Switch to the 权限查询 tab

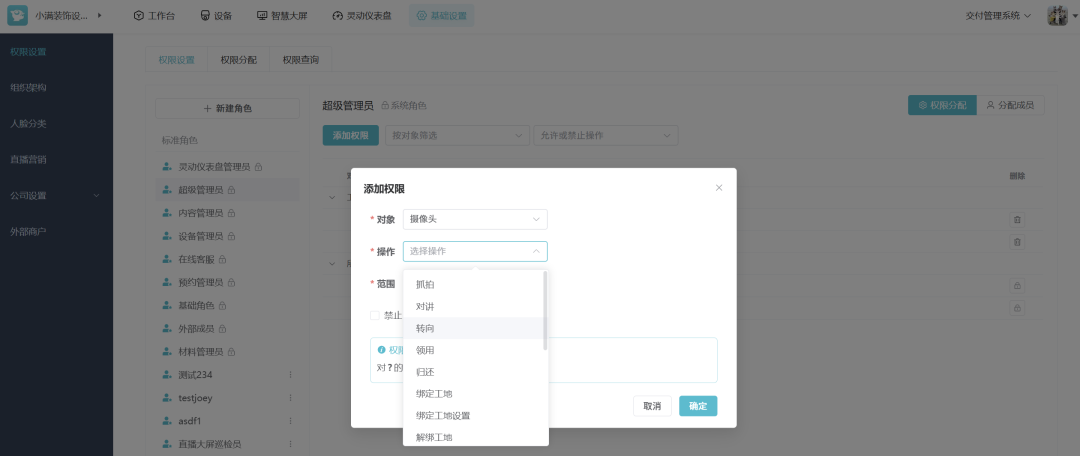[x=300, y=60]
